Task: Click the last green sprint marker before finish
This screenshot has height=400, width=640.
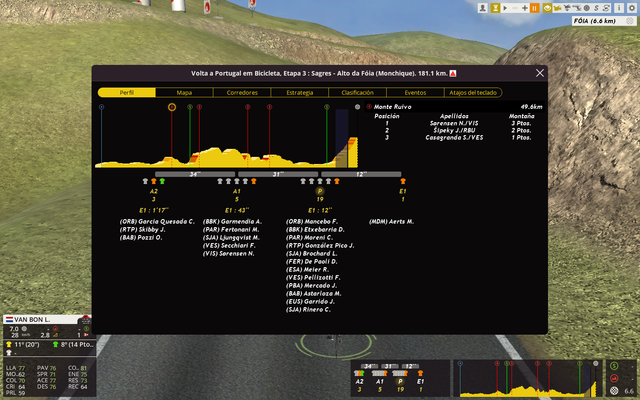Action: [x=327, y=107]
